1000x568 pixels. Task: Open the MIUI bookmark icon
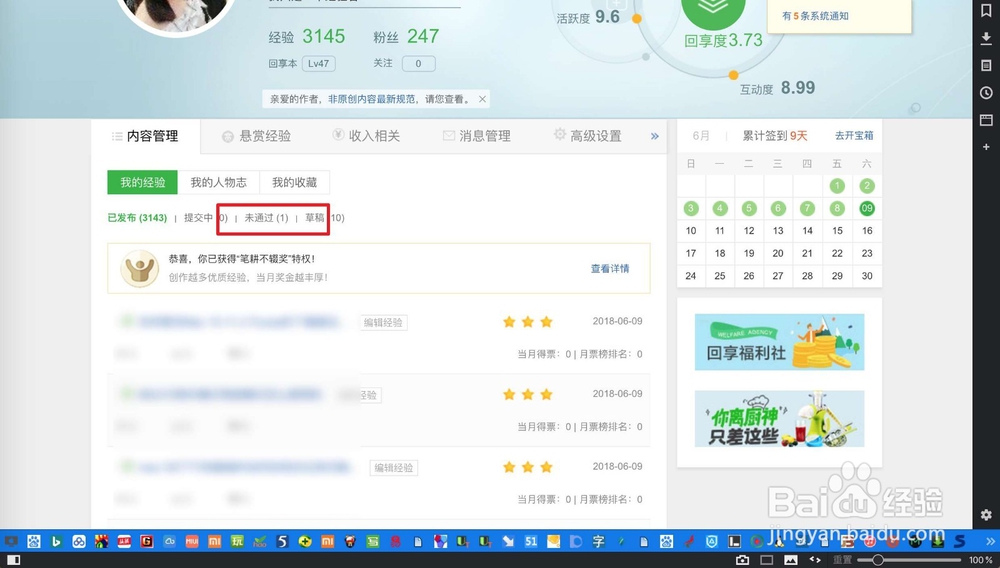coord(192,541)
